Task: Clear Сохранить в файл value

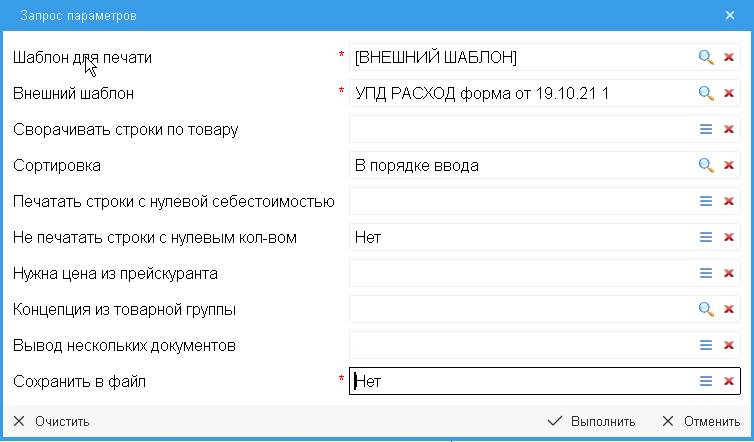Action: click(x=729, y=382)
